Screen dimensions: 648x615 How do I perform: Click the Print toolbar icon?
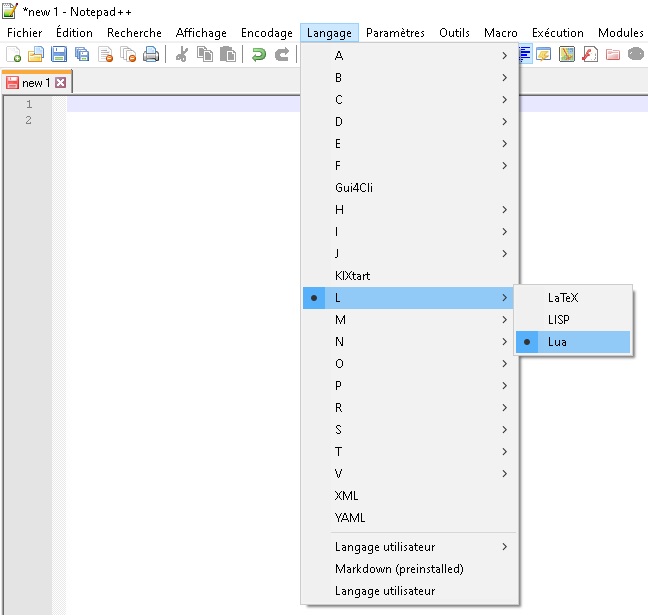coord(151,54)
